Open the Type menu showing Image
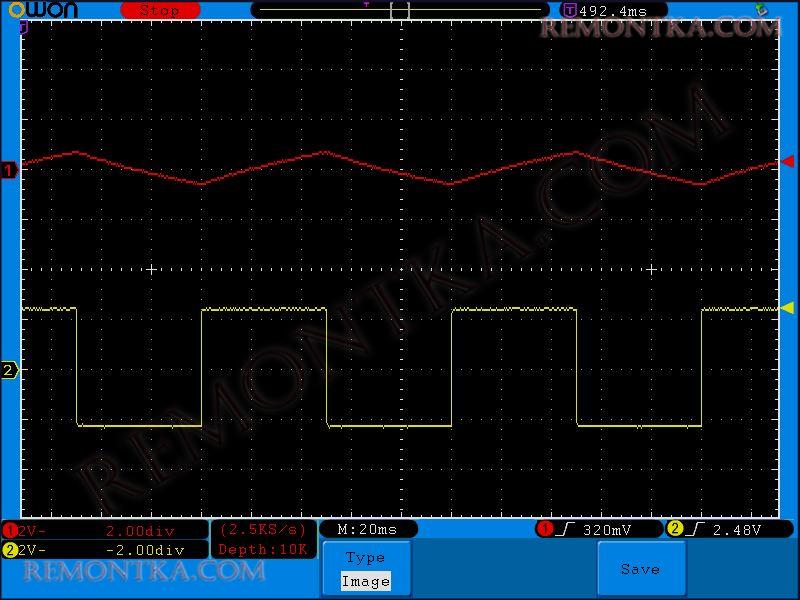 365,569
